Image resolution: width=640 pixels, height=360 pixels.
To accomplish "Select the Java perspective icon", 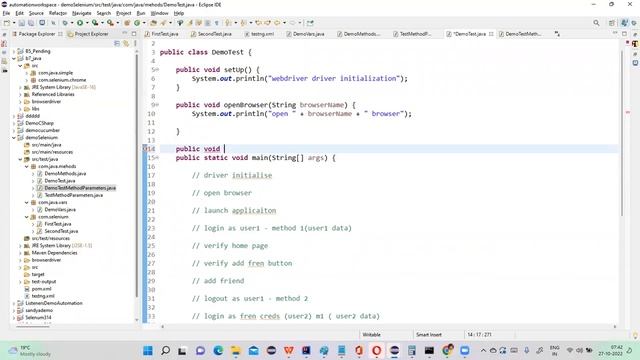I will coord(624,23).
